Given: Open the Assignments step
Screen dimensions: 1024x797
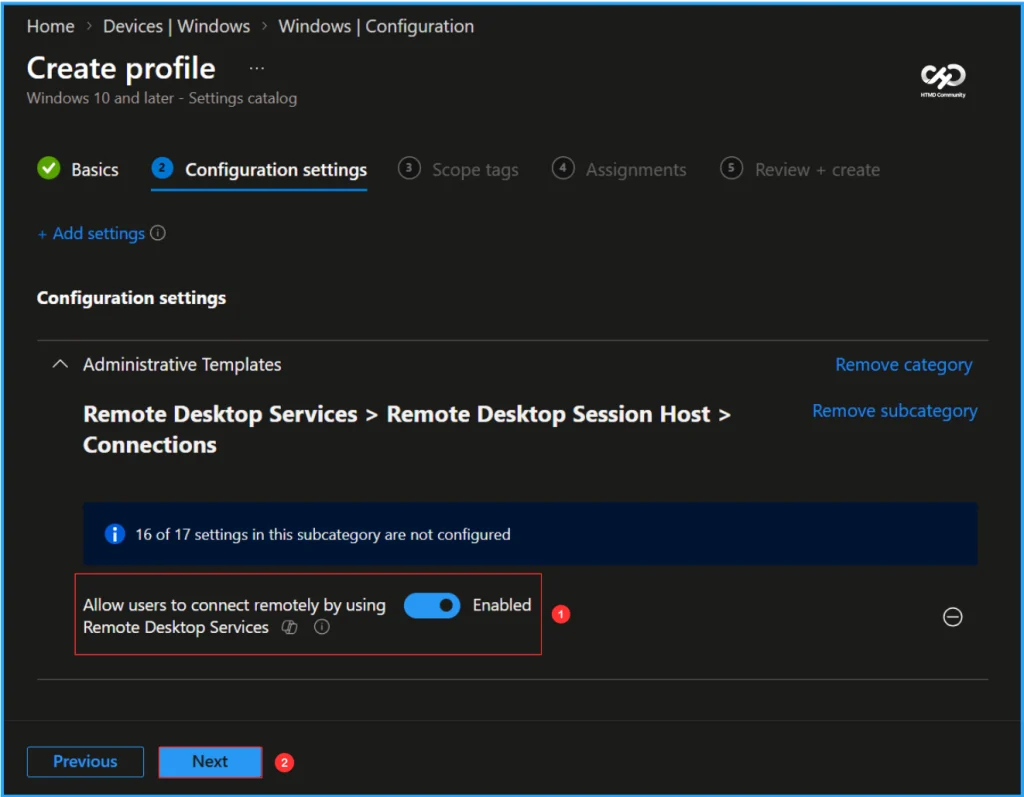Looking at the screenshot, I should tap(618, 170).
